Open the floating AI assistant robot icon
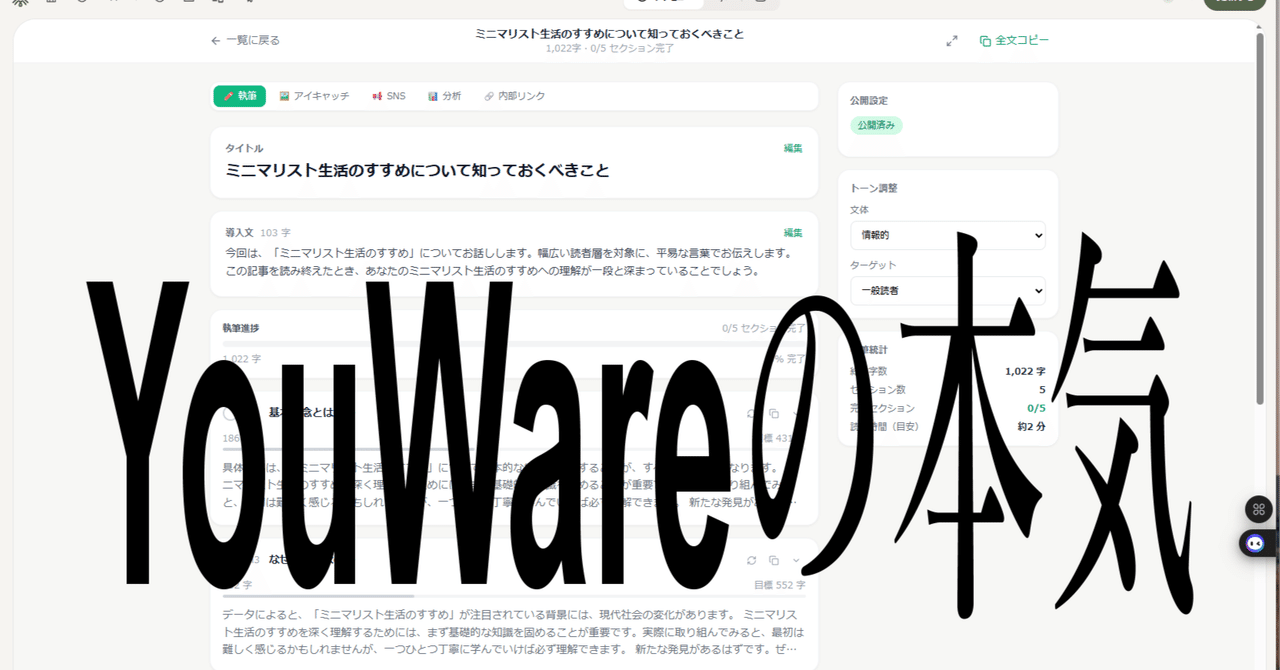Image resolution: width=1280 pixels, height=670 pixels. pyautogui.click(x=1255, y=542)
